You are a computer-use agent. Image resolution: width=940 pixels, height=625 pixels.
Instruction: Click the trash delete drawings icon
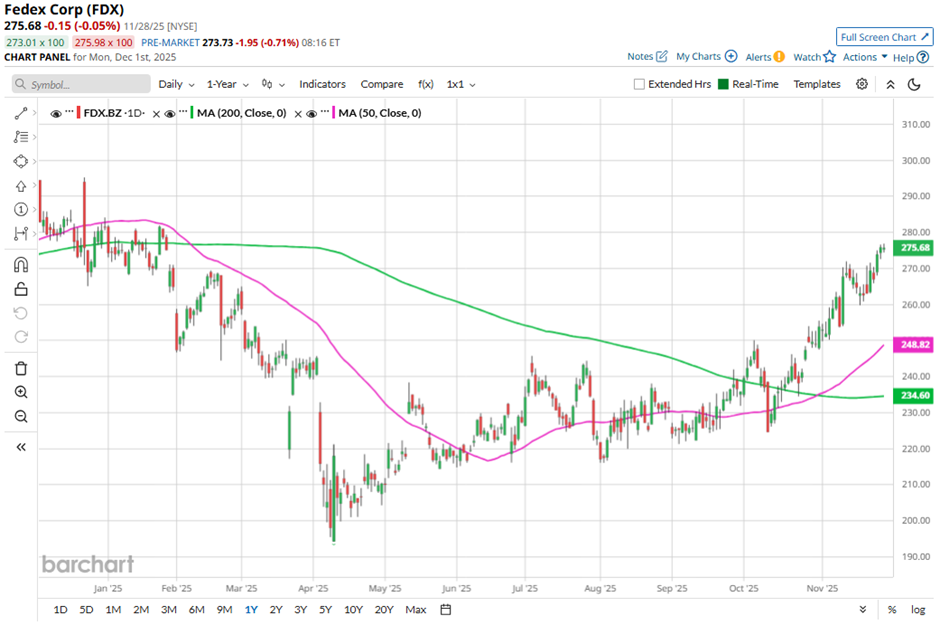point(21,368)
